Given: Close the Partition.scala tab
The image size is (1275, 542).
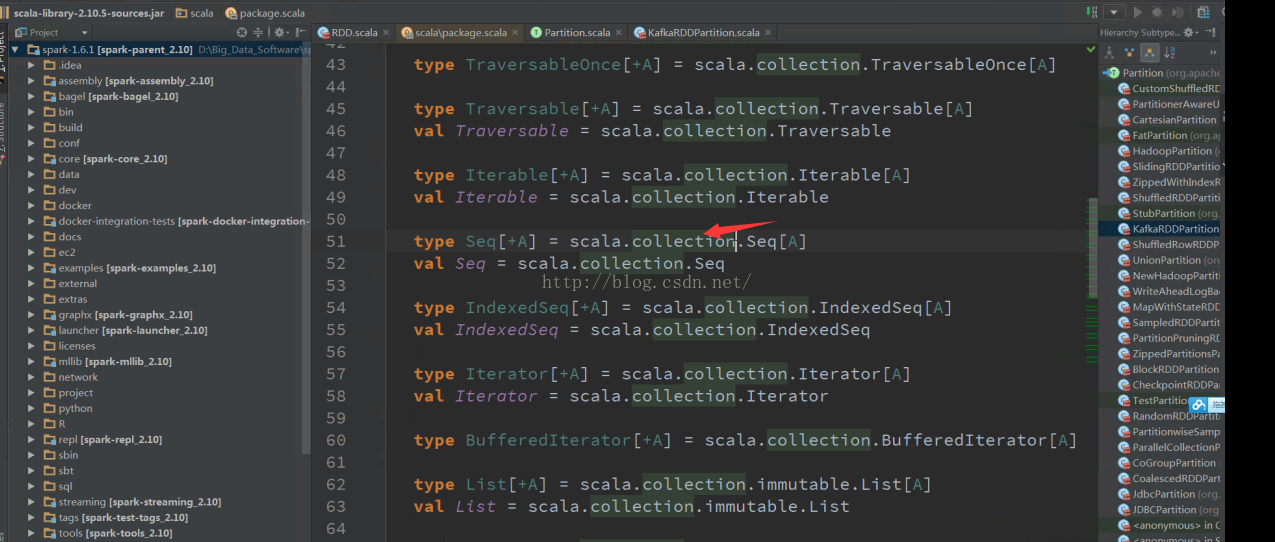Looking at the screenshot, I should (619, 32).
